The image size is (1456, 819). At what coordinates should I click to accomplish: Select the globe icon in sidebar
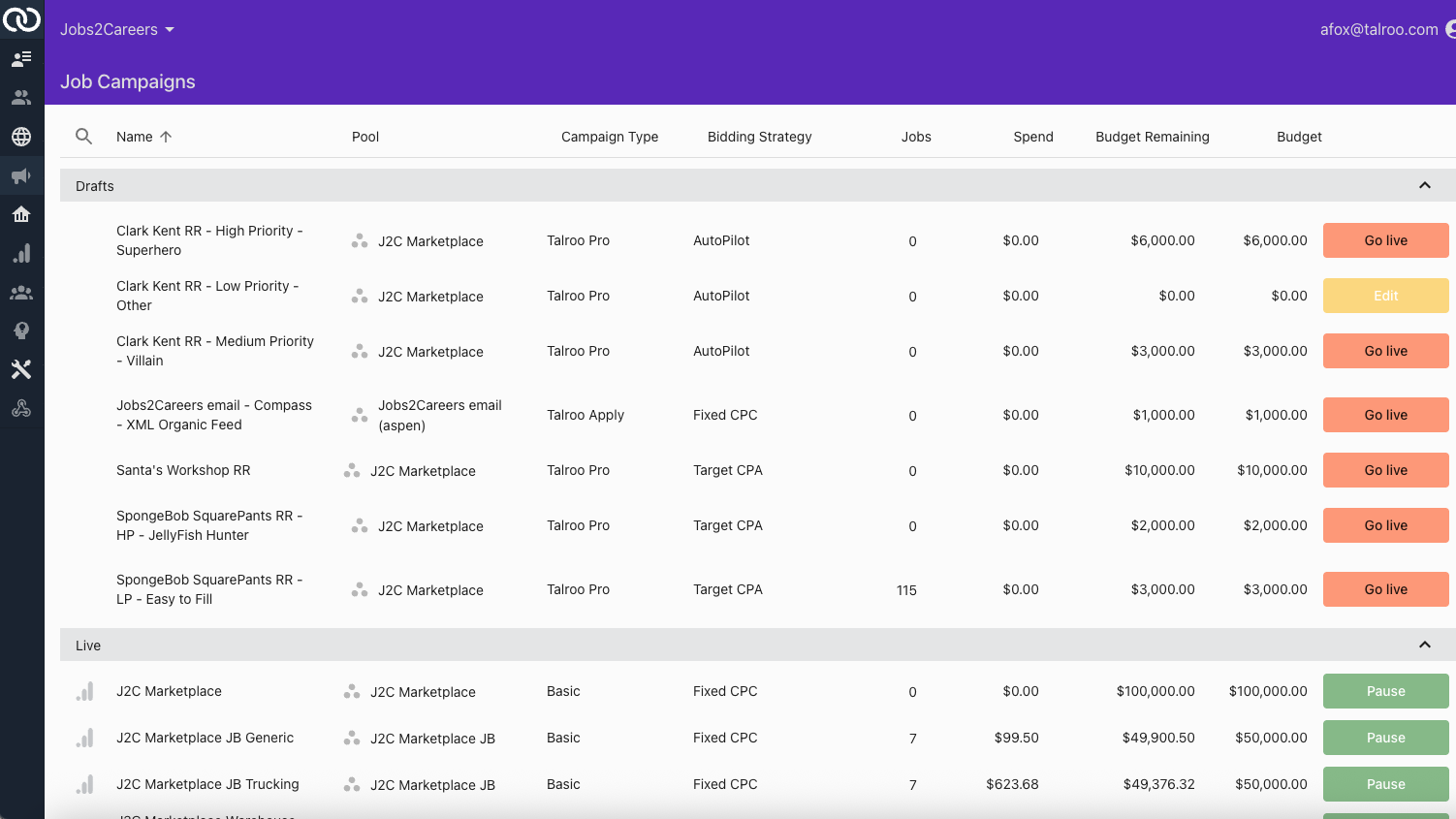point(21,137)
